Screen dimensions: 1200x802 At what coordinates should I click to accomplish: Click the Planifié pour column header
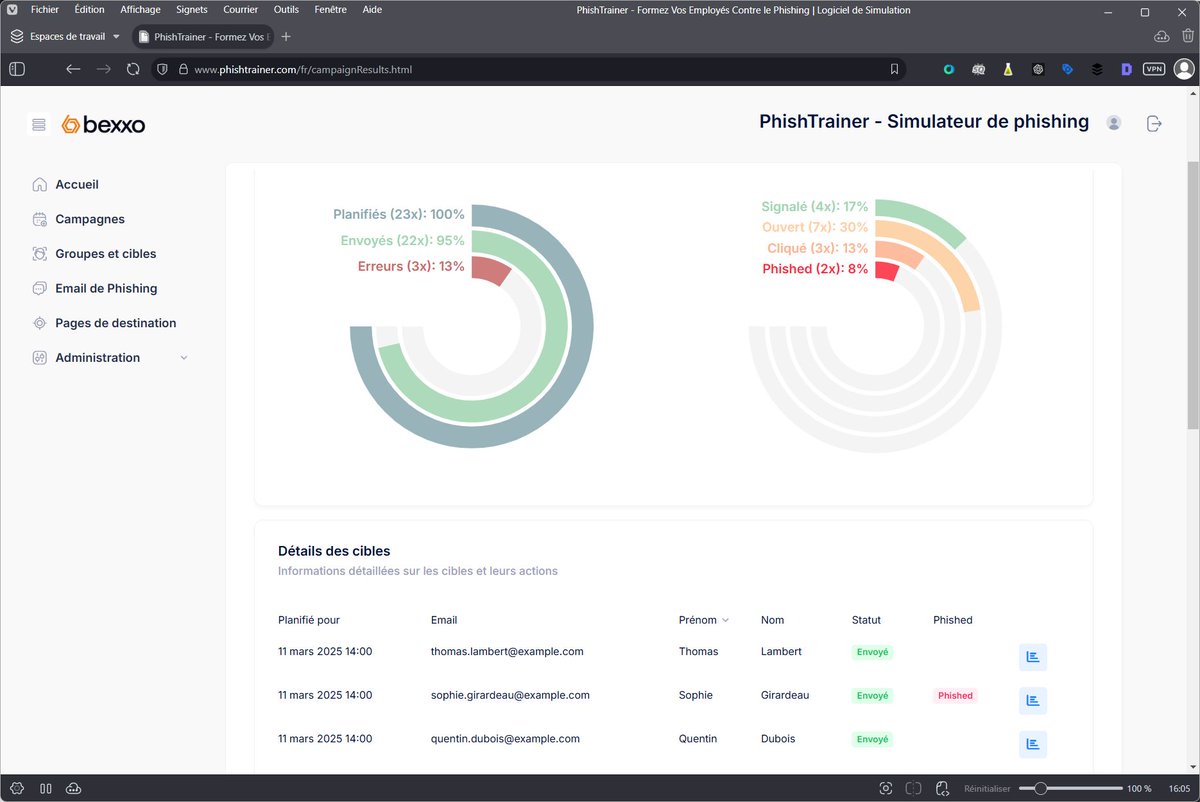click(x=309, y=620)
